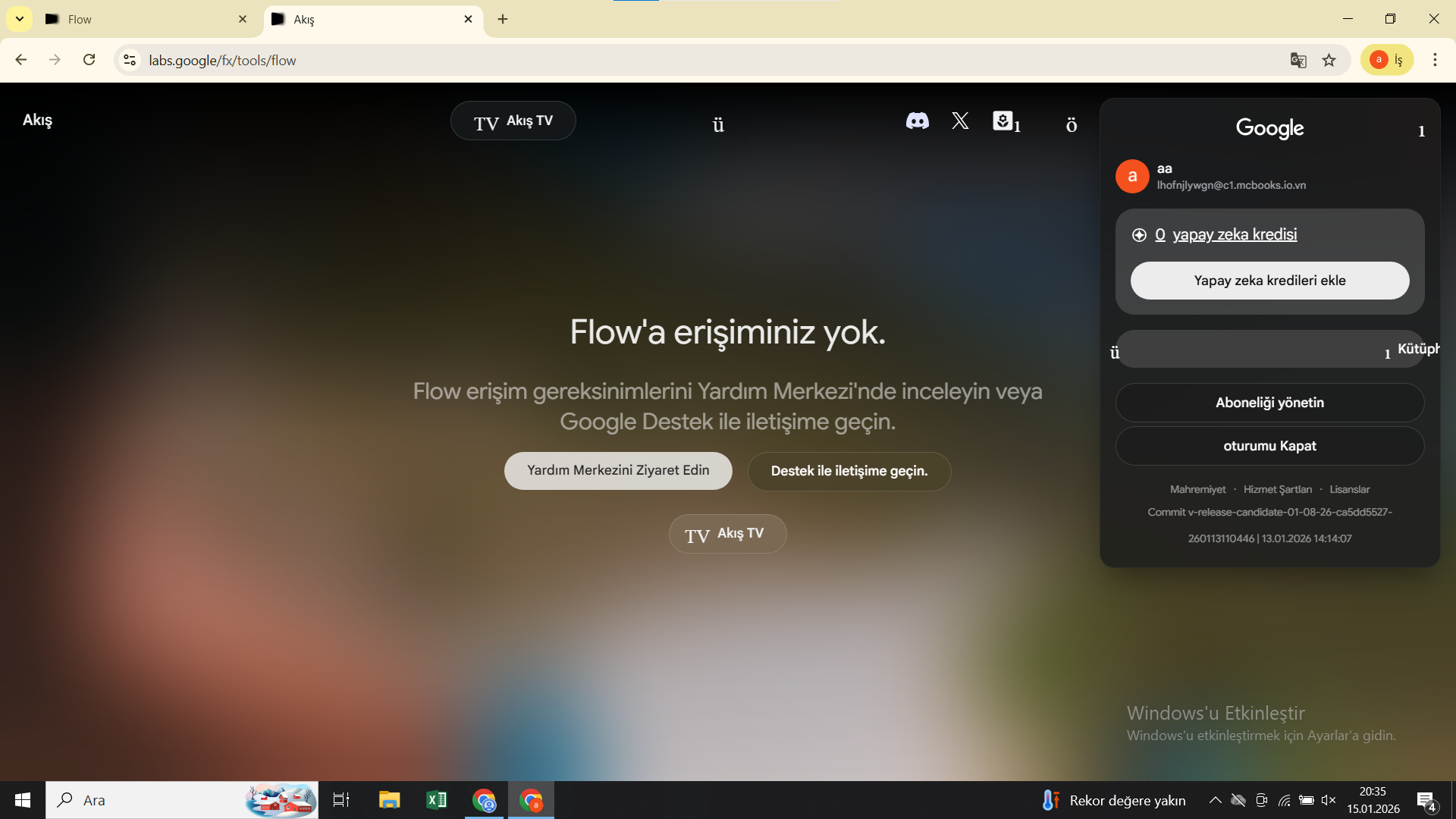This screenshot has height=819, width=1456.
Task: Click the Windows search box Ara
Action: point(182,800)
